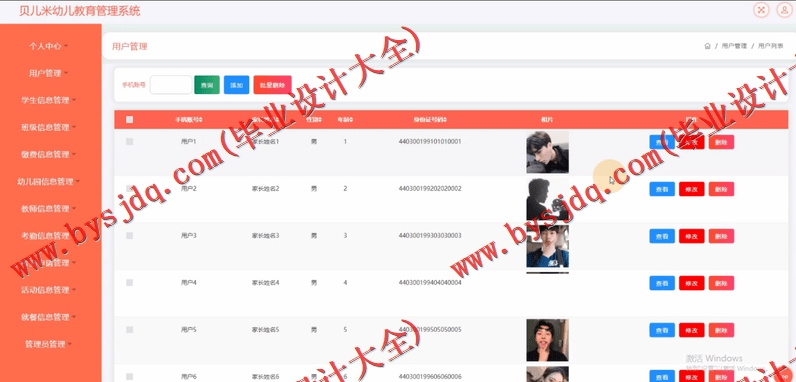Check the checkbox for 用户3 row

click(129, 236)
